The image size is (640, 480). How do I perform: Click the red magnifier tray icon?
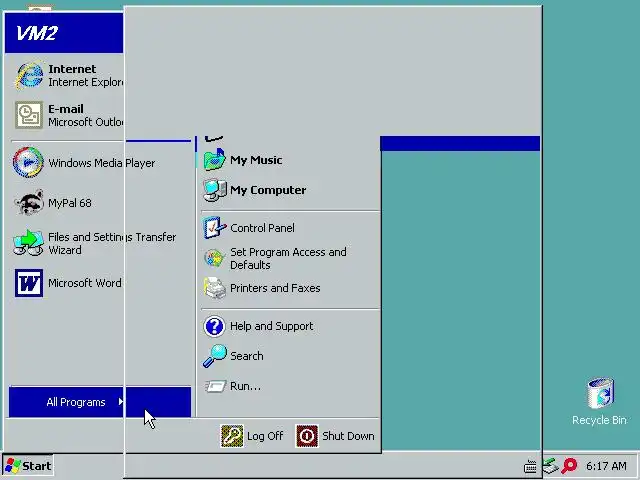(569, 466)
